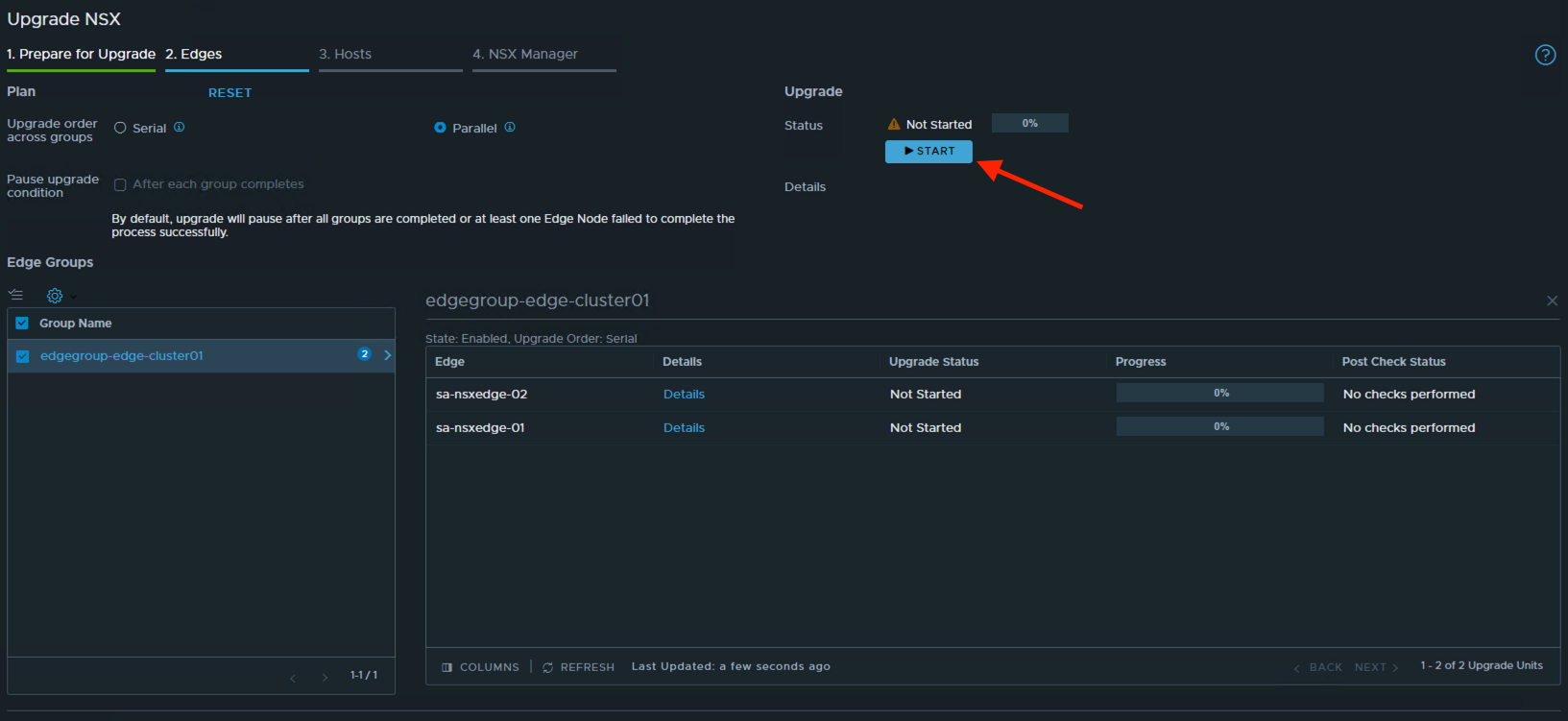Screen dimensions: 1568x721
Task: Click the State: Enabled, Upgrade Order: Serial text
Action: click(531, 339)
